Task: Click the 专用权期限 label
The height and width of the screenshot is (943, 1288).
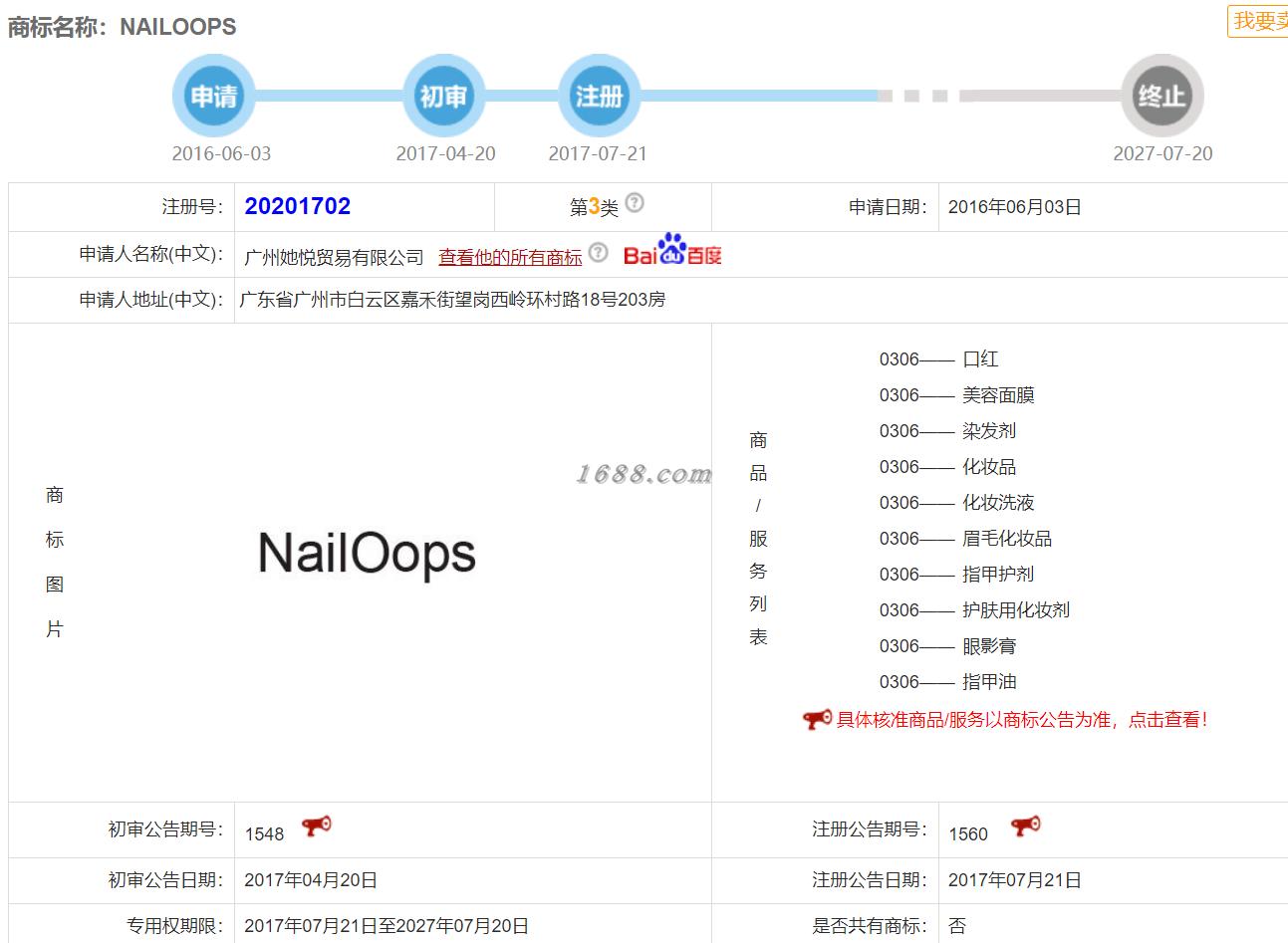Action: (175, 926)
